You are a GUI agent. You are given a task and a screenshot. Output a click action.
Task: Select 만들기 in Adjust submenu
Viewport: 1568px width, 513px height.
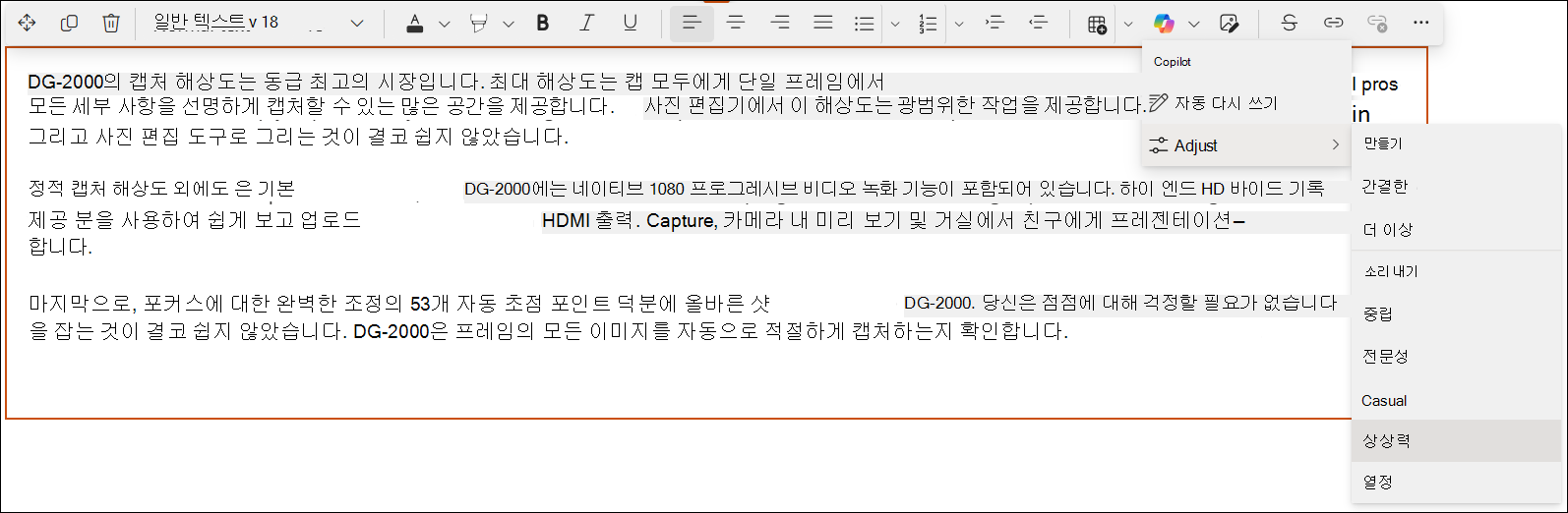[x=1456, y=143]
